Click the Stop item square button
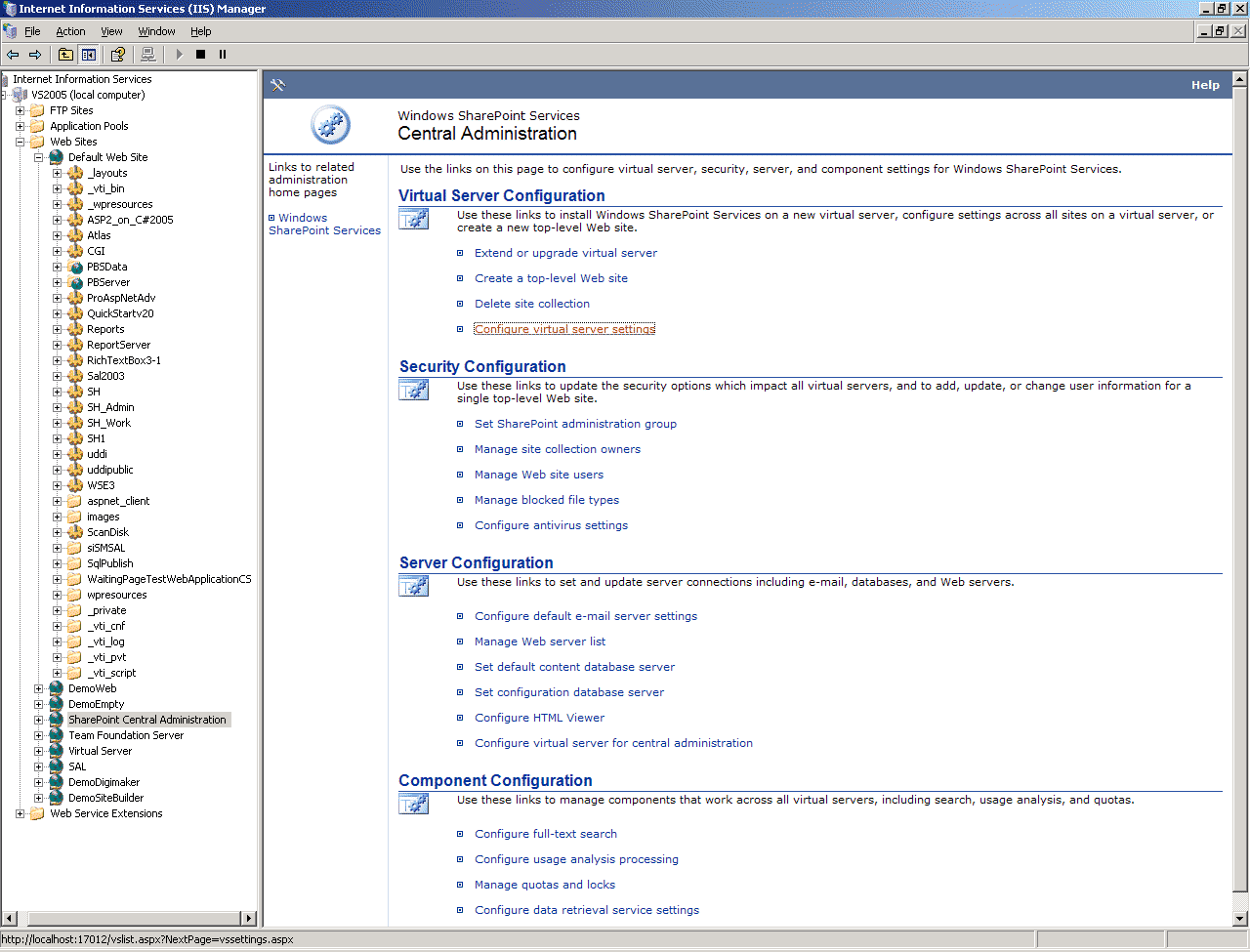Screen dimensions: 1250x952 [200, 55]
